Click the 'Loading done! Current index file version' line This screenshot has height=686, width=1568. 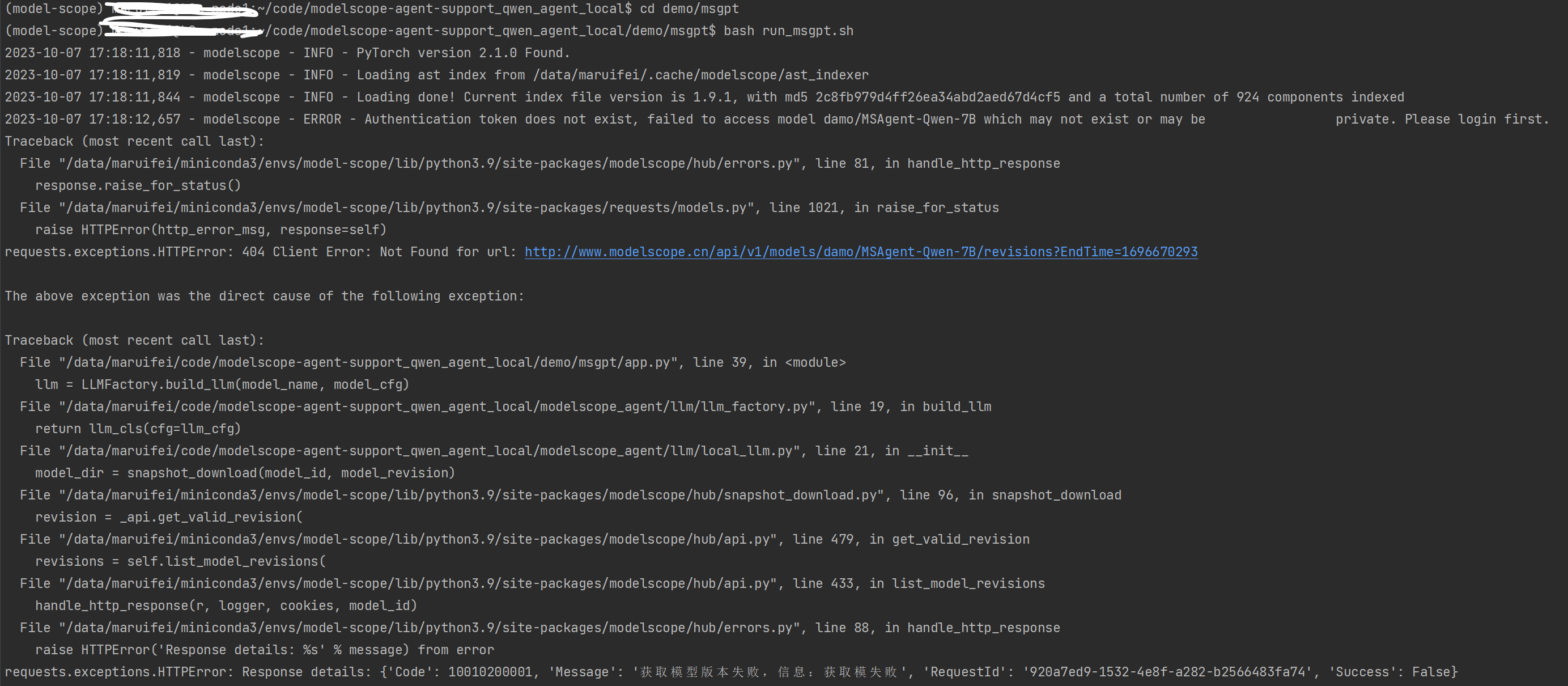(x=704, y=97)
